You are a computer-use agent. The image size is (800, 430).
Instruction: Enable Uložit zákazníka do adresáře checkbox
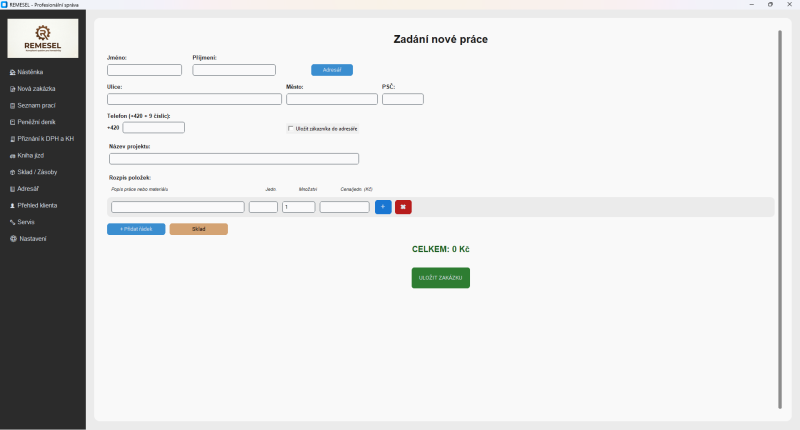(x=290, y=129)
